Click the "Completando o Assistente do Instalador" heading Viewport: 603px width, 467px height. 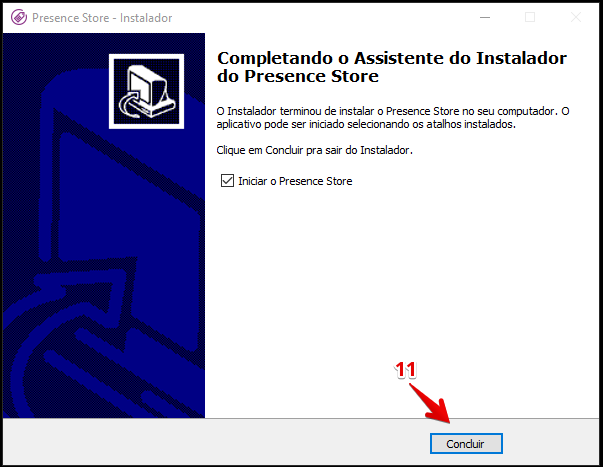[392, 58]
